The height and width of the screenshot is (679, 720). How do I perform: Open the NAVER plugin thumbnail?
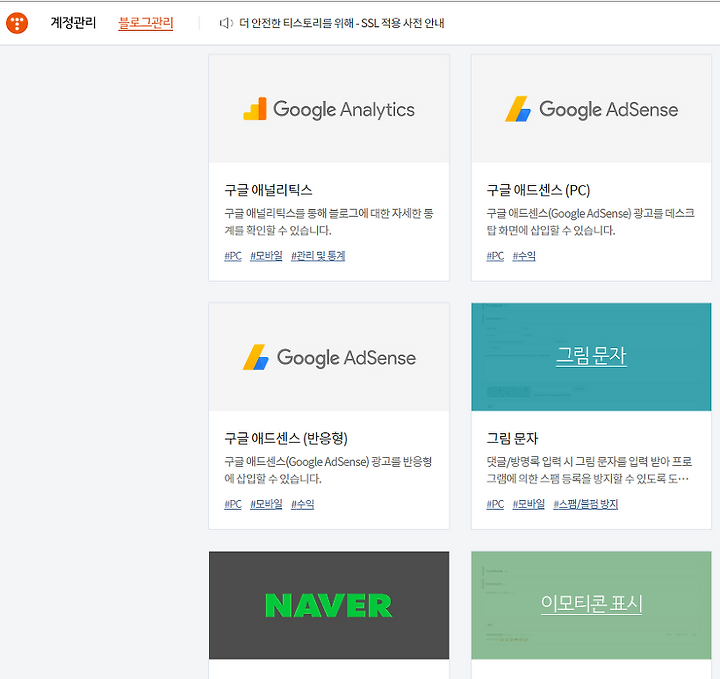(329, 606)
